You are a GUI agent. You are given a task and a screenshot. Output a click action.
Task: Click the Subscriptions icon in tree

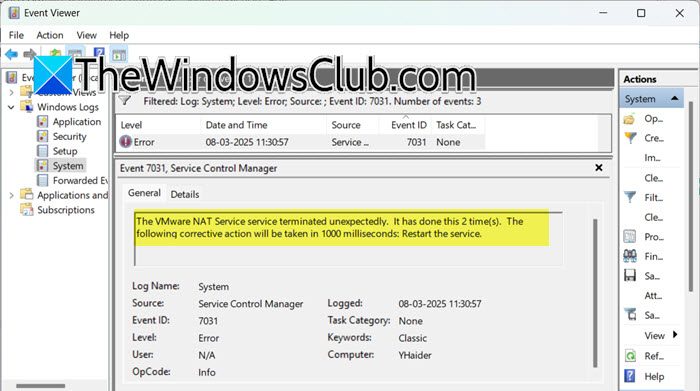[x=27, y=209]
